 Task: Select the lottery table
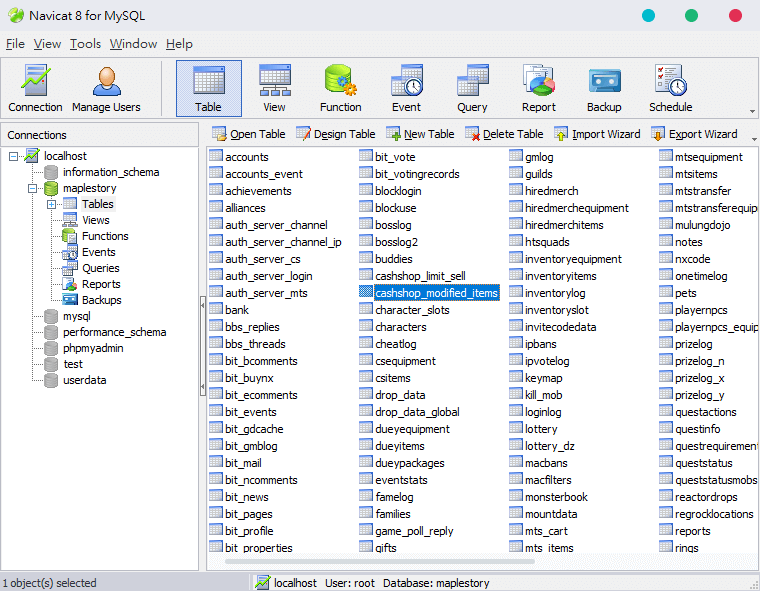(541, 429)
